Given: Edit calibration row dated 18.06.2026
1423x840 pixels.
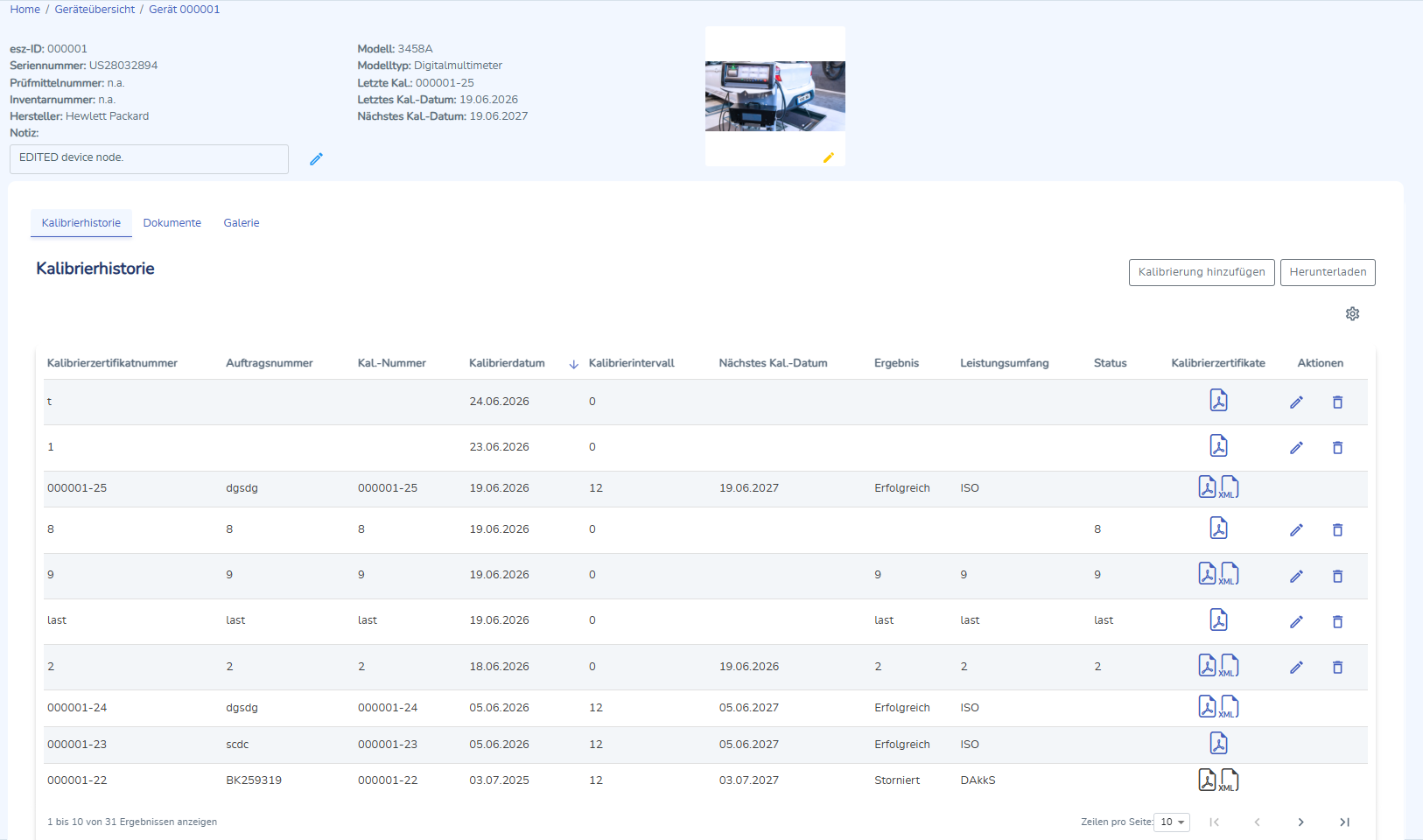Looking at the screenshot, I should point(1296,668).
